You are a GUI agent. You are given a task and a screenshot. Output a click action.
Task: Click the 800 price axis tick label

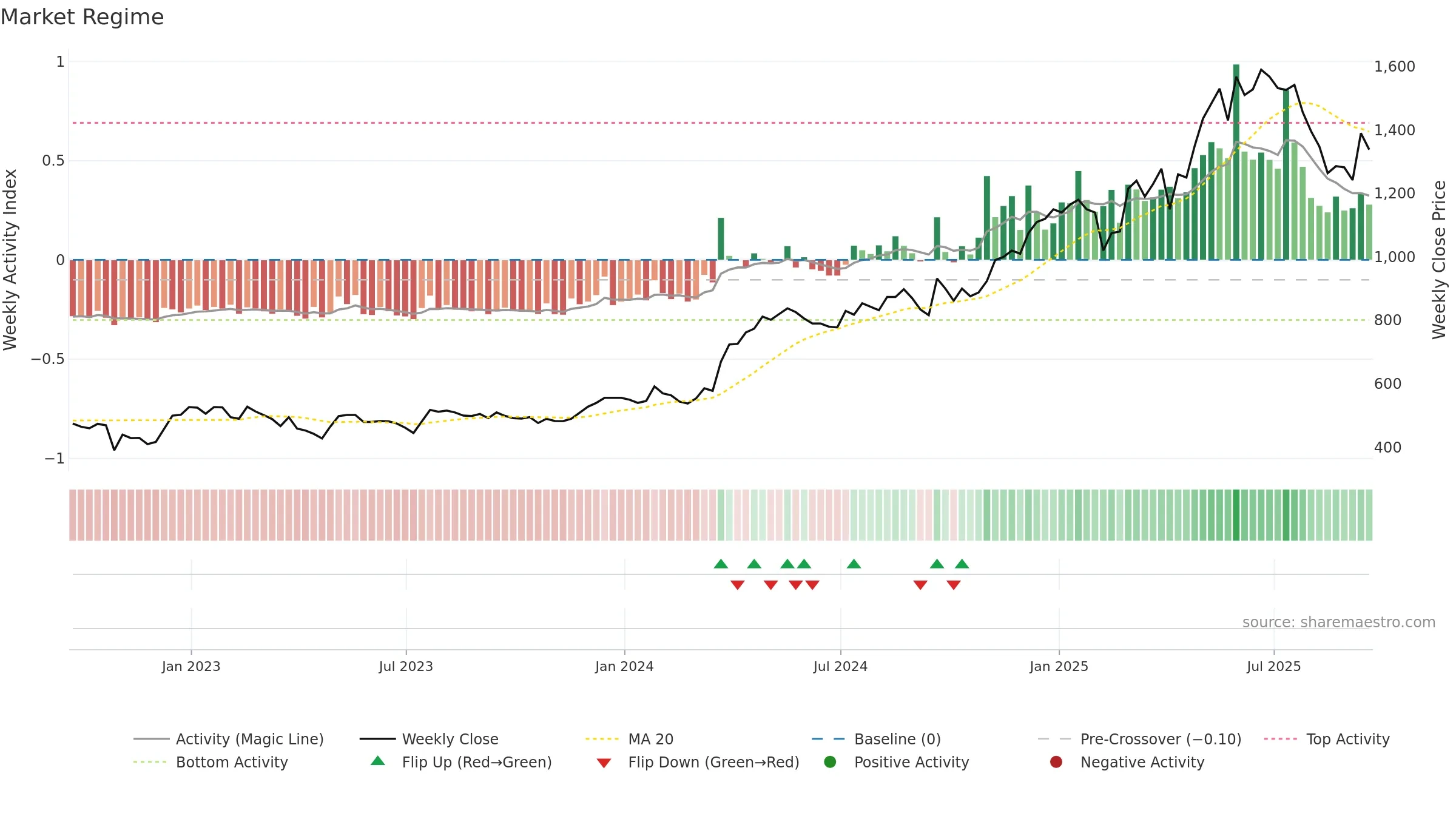(1388, 320)
